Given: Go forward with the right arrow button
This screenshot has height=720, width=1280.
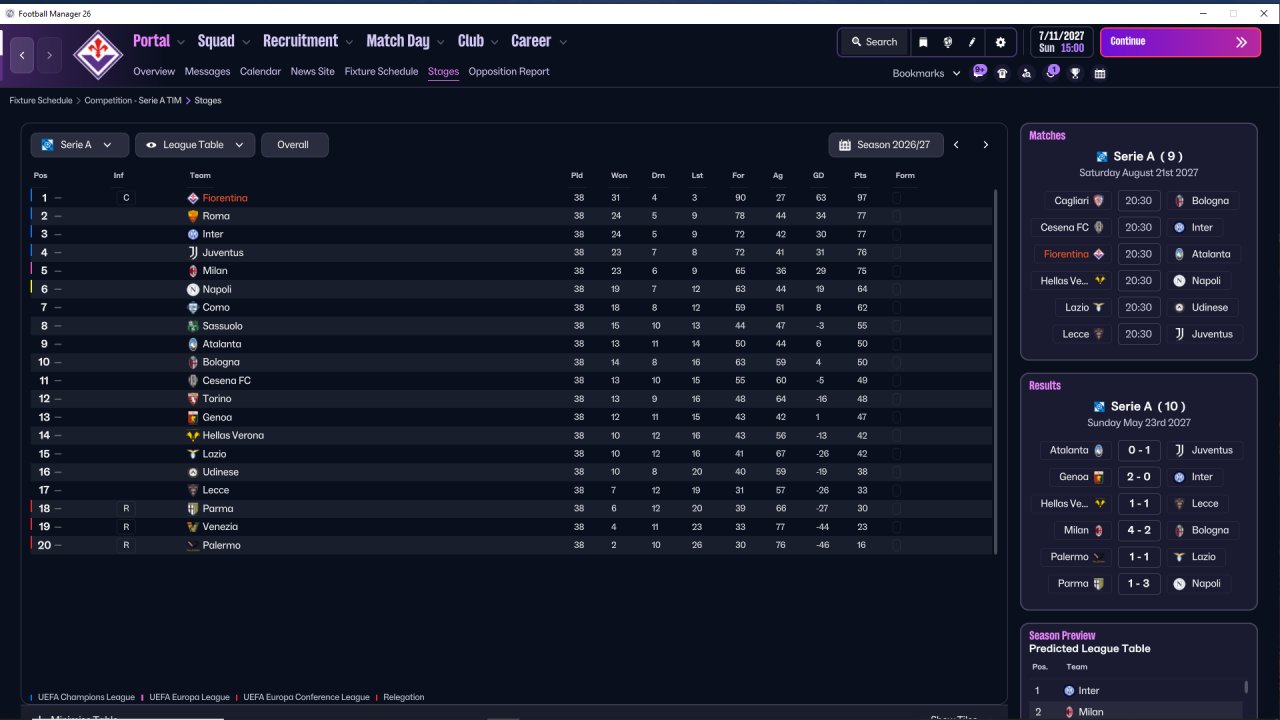Looking at the screenshot, I should click(x=49, y=55).
